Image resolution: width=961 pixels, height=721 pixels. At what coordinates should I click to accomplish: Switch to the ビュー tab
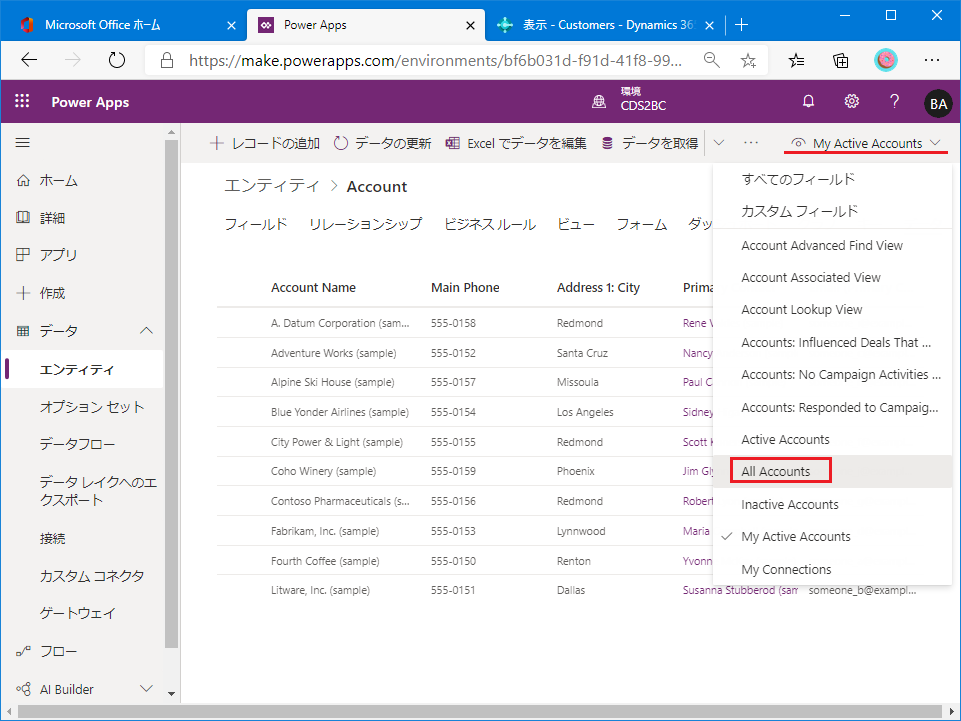coord(575,224)
